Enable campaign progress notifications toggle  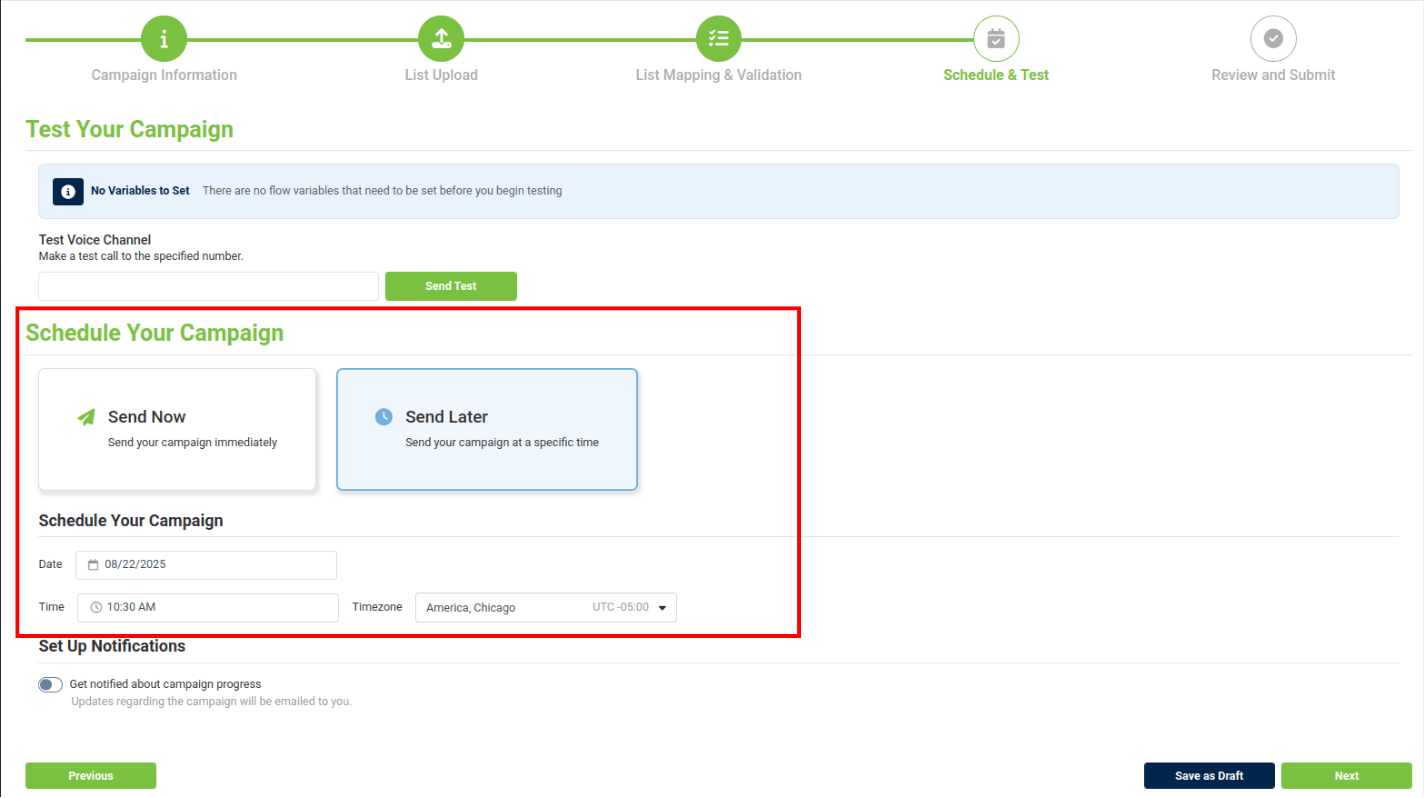click(51, 685)
